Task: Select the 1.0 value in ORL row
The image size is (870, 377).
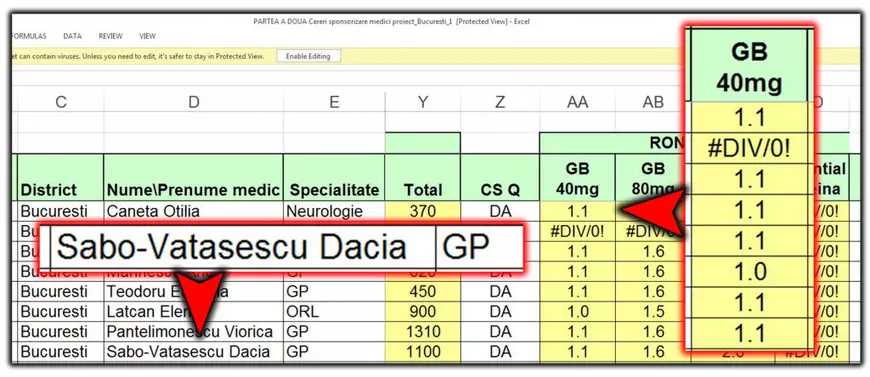Action: (577, 311)
